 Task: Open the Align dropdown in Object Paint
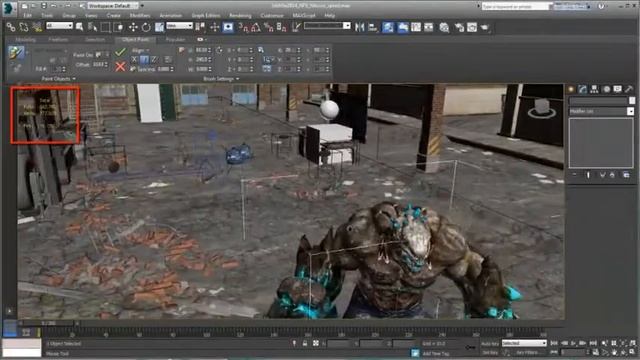click(140, 51)
